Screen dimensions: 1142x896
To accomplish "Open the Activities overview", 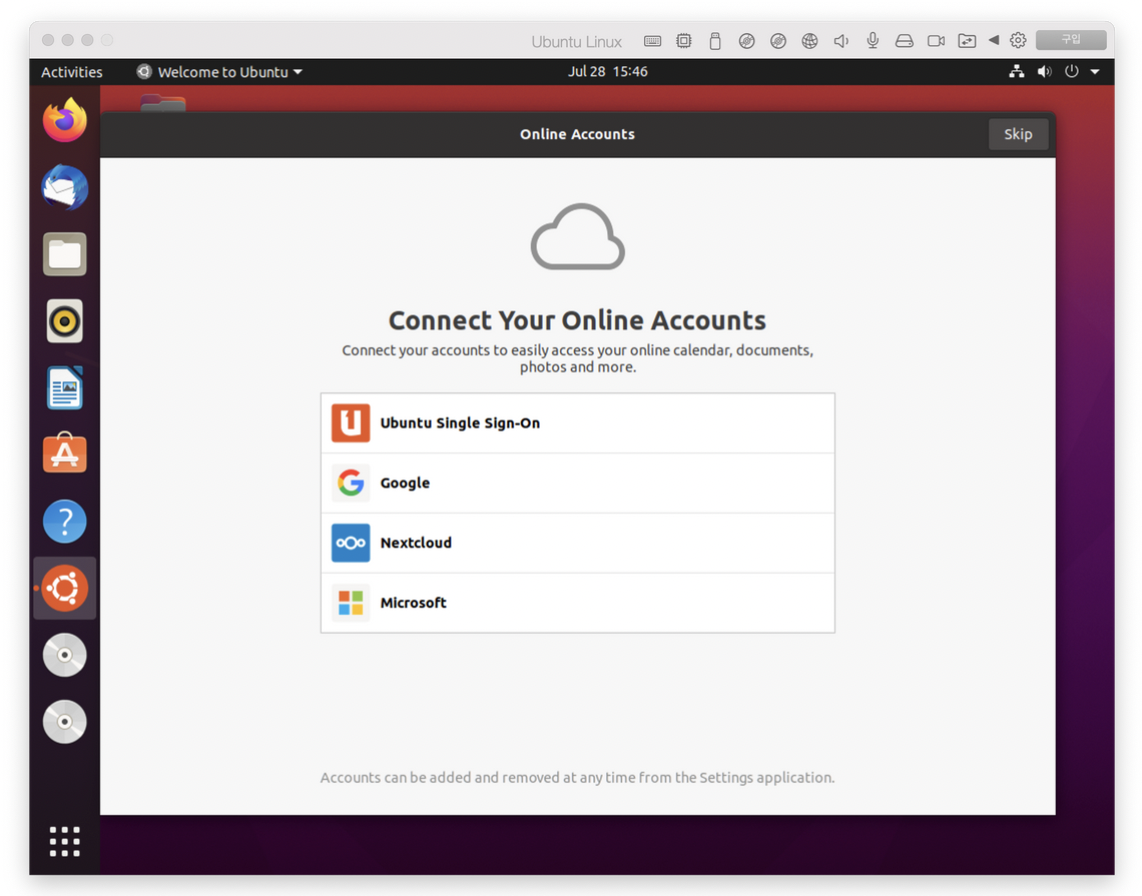I will point(71,71).
